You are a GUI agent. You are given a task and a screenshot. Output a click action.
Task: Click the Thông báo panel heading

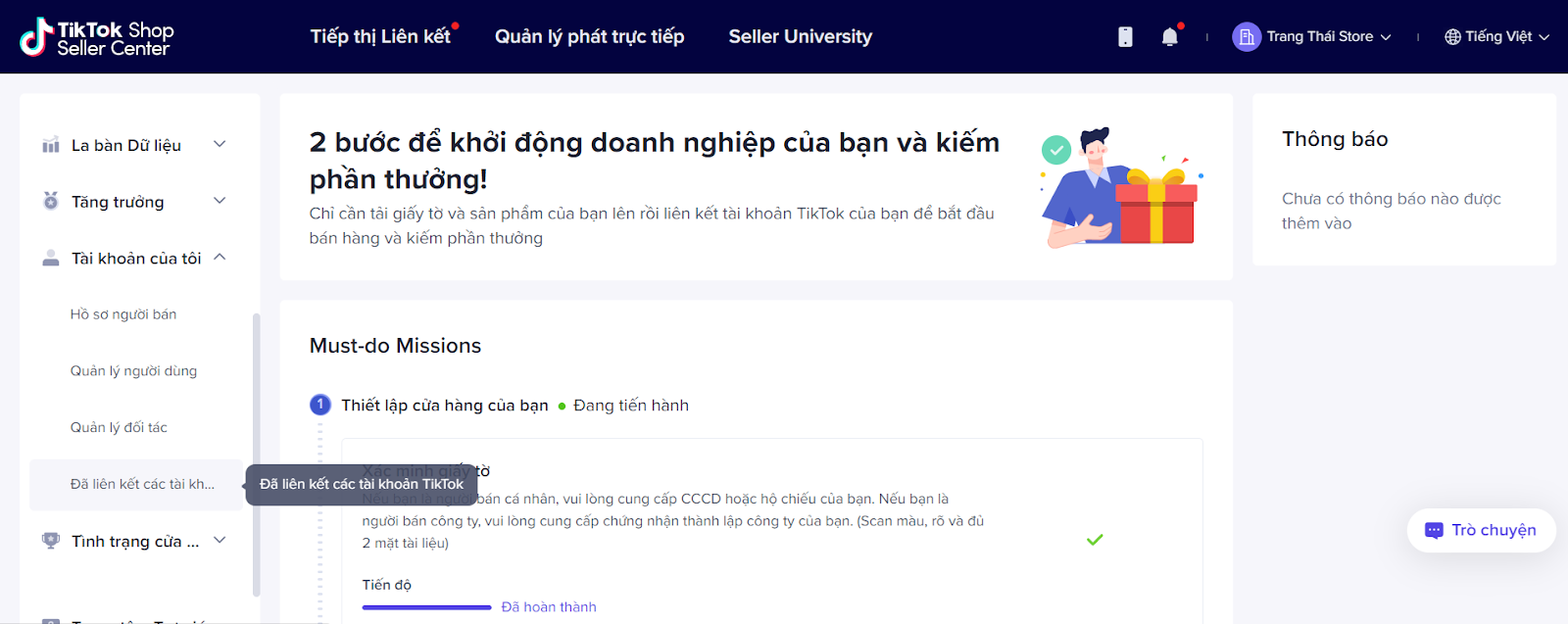(1335, 139)
